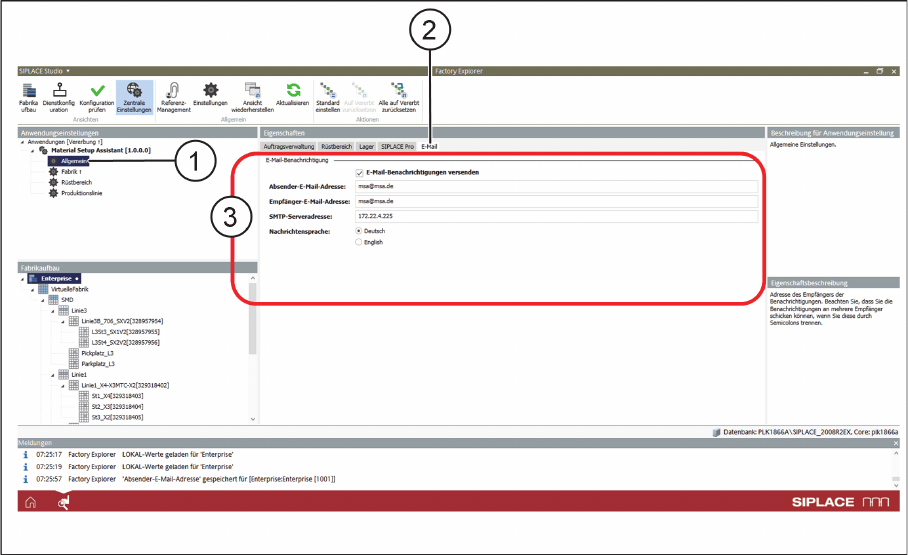This screenshot has width=908, height=555.
Task: Select L3St3_SX1V2[328957955] station
Action: pos(126,332)
